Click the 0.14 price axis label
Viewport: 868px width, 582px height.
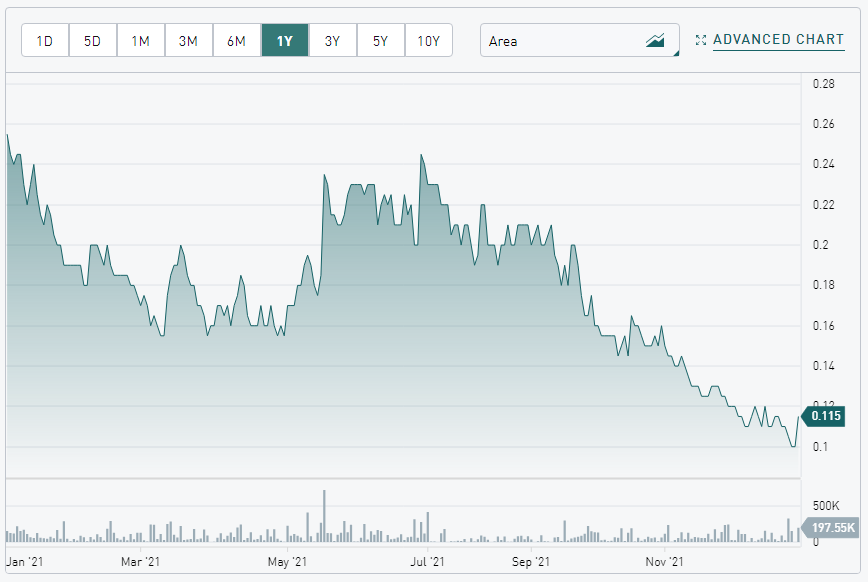[824, 365]
